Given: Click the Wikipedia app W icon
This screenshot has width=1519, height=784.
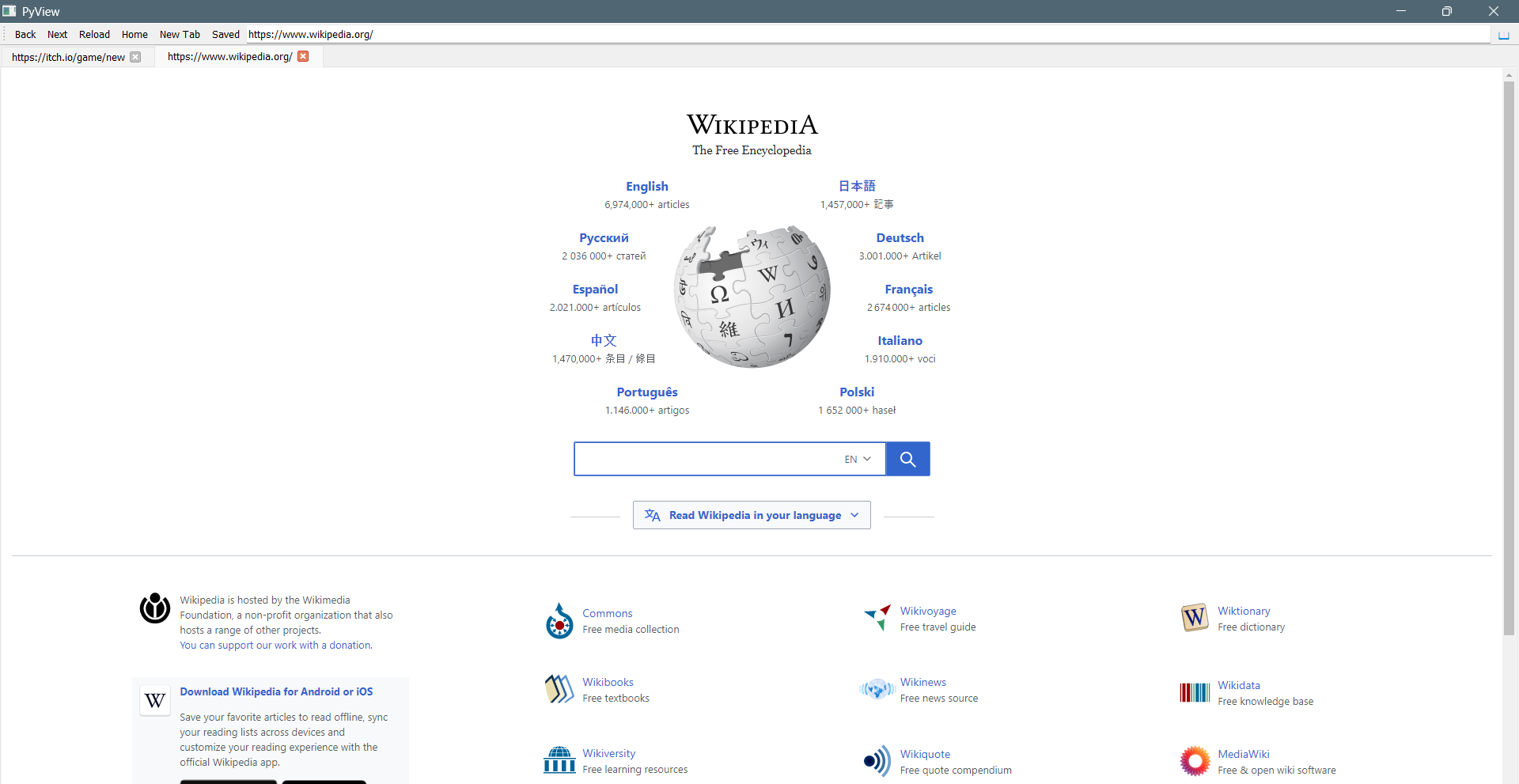Looking at the screenshot, I should coord(155,700).
